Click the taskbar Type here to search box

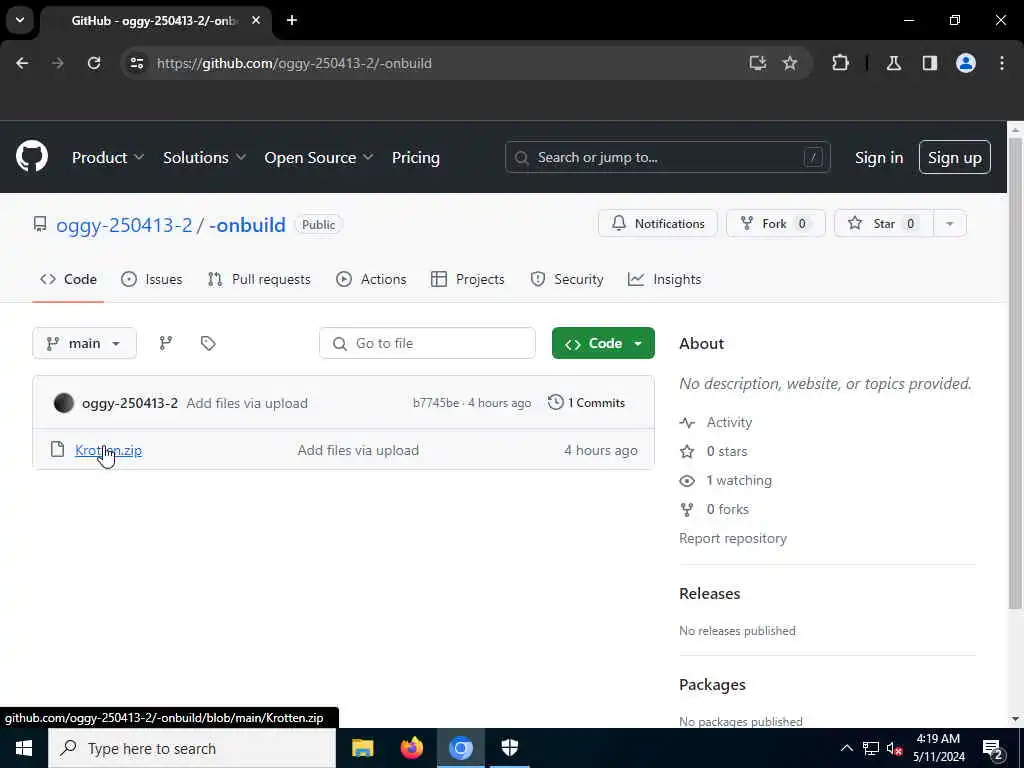pos(192,748)
